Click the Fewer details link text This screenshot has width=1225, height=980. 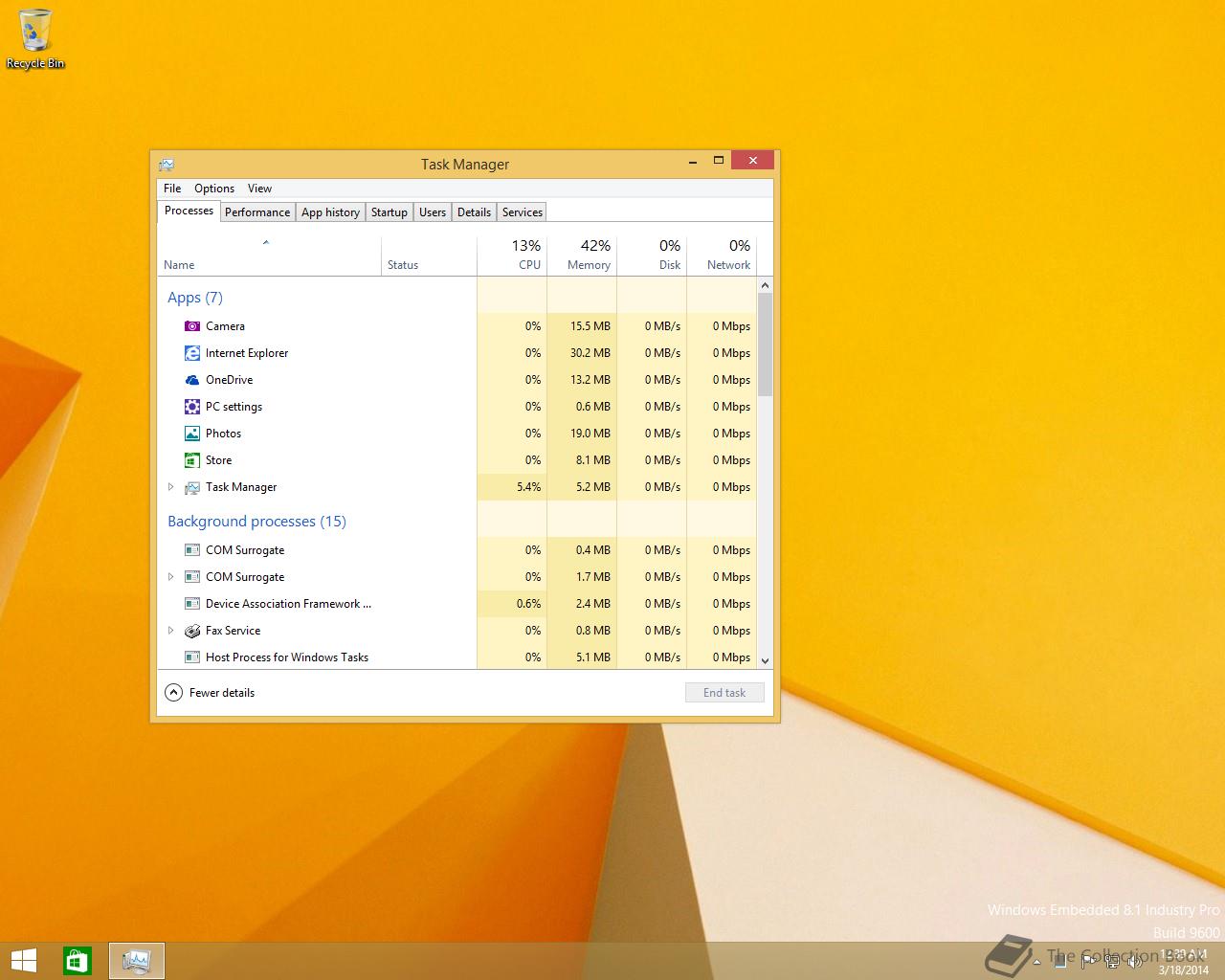(x=222, y=693)
